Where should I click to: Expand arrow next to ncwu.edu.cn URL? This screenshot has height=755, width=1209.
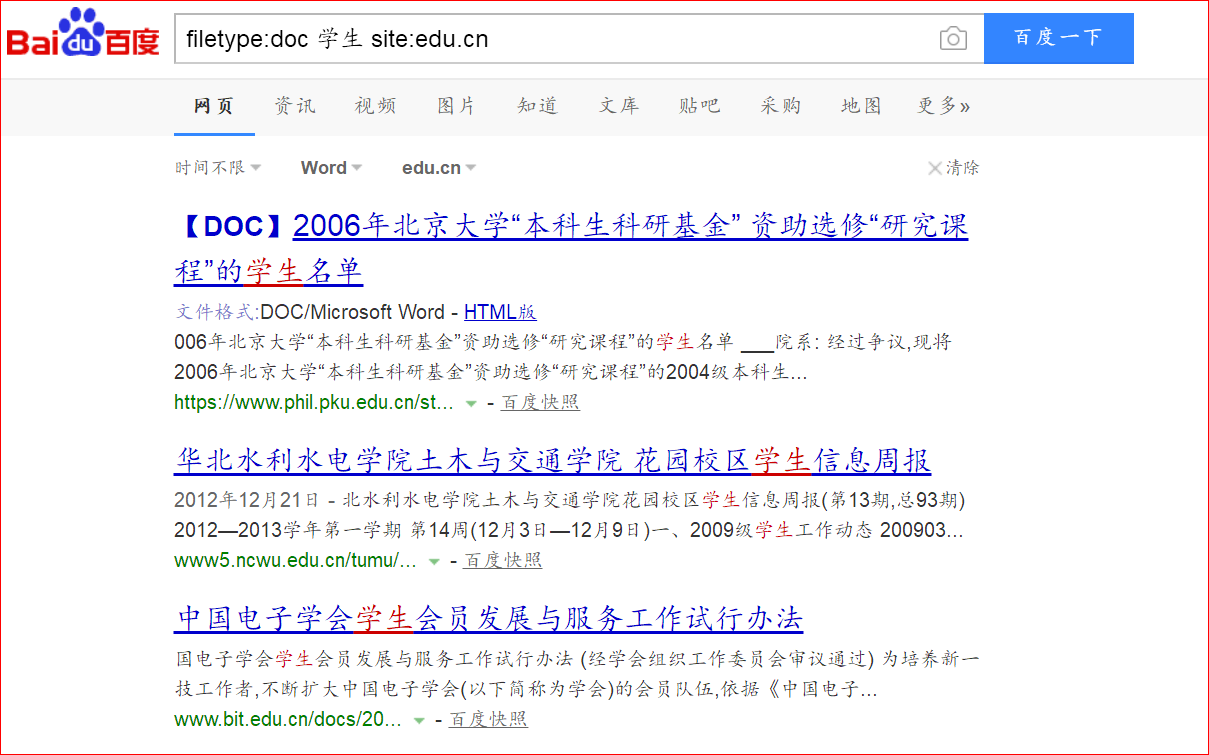tap(434, 562)
